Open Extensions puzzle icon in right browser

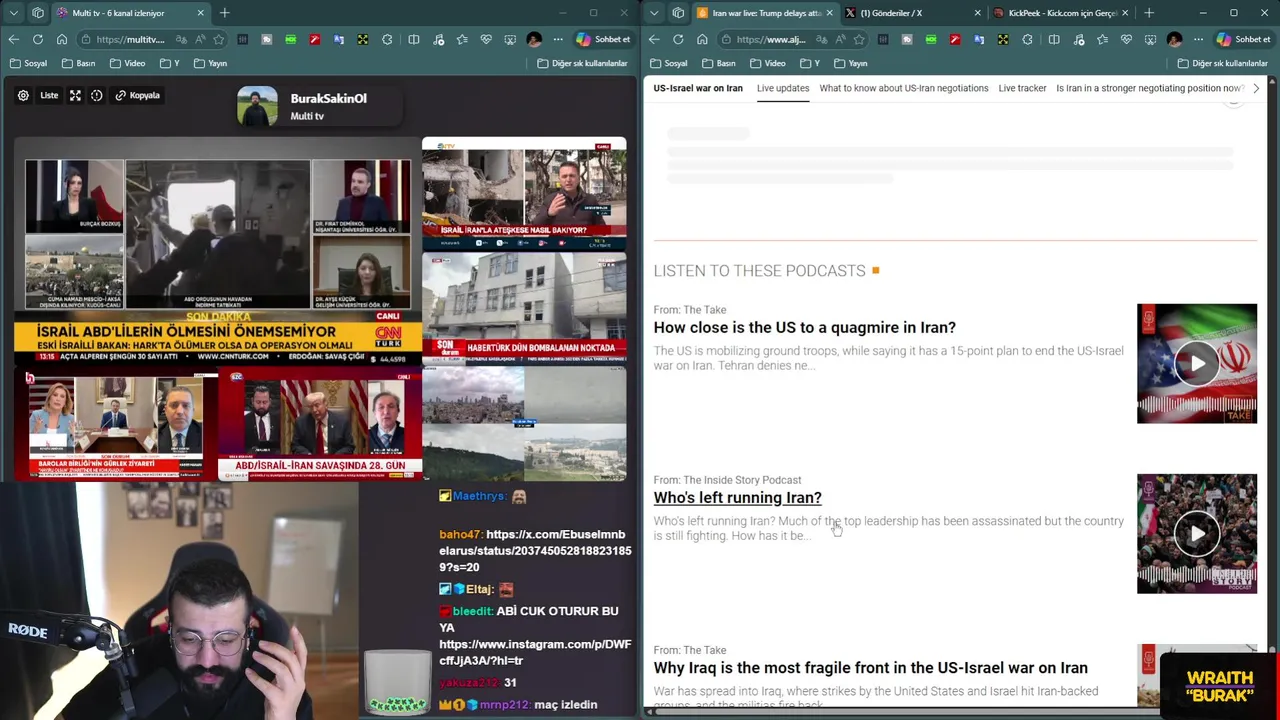point(1027,39)
